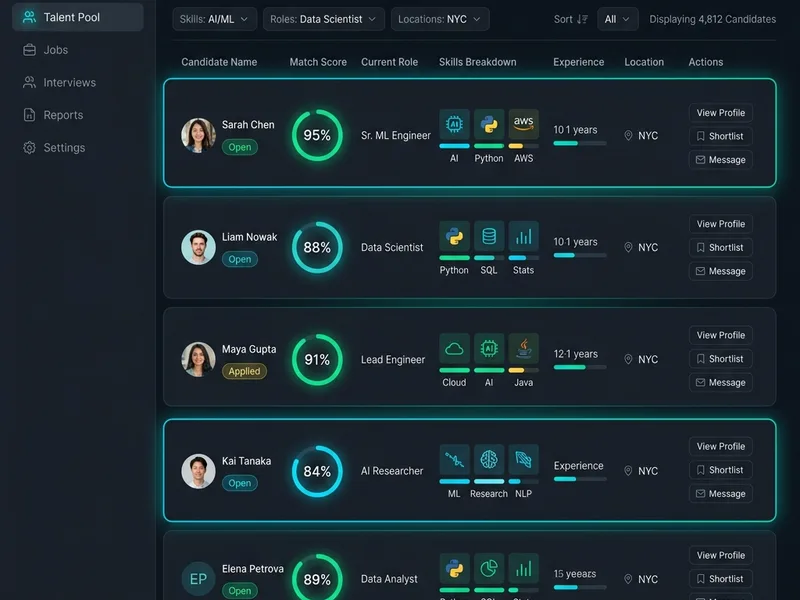
Task: Open Interviews in sidebar
Action: tap(60, 83)
